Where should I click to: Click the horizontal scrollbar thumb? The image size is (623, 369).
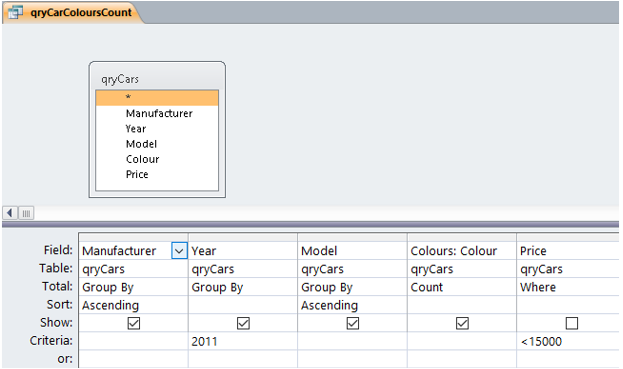coord(26,213)
